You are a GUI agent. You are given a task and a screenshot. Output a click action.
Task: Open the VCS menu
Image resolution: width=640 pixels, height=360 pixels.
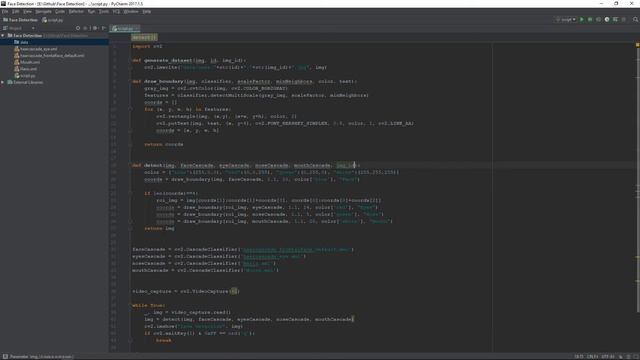[116, 11]
